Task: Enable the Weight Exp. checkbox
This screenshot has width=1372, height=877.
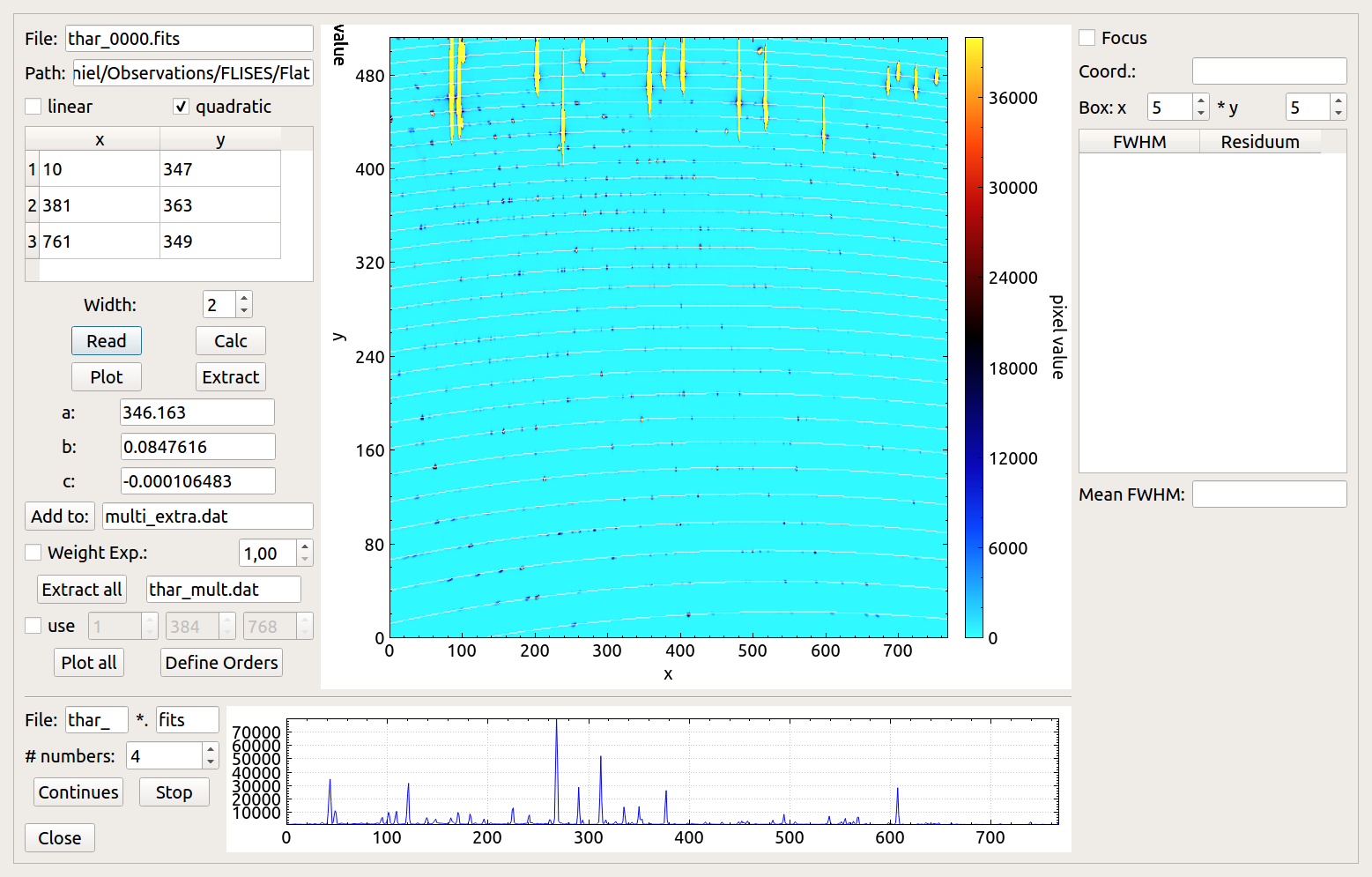Action: tap(33, 553)
